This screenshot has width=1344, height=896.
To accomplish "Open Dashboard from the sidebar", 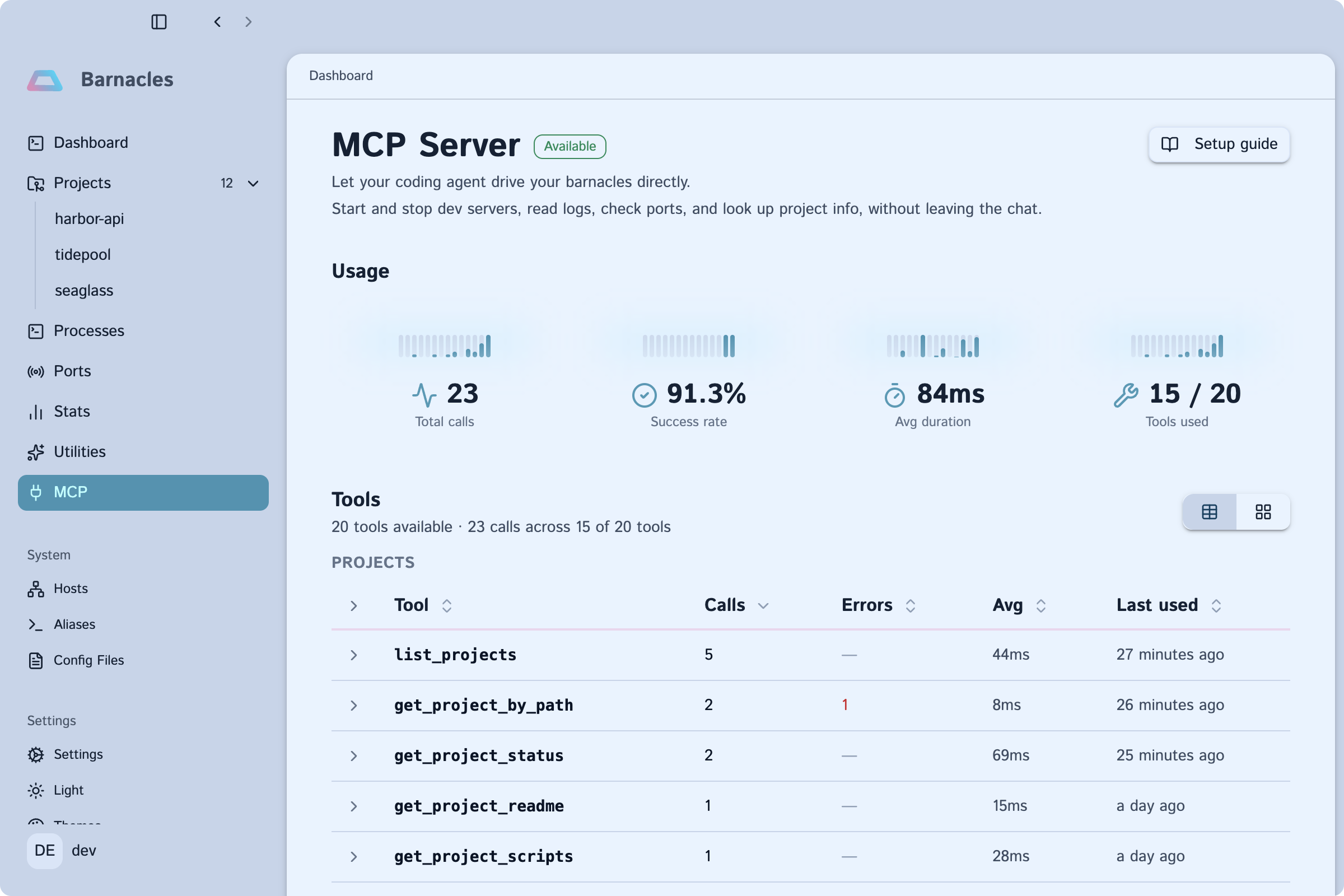I will point(143,142).
